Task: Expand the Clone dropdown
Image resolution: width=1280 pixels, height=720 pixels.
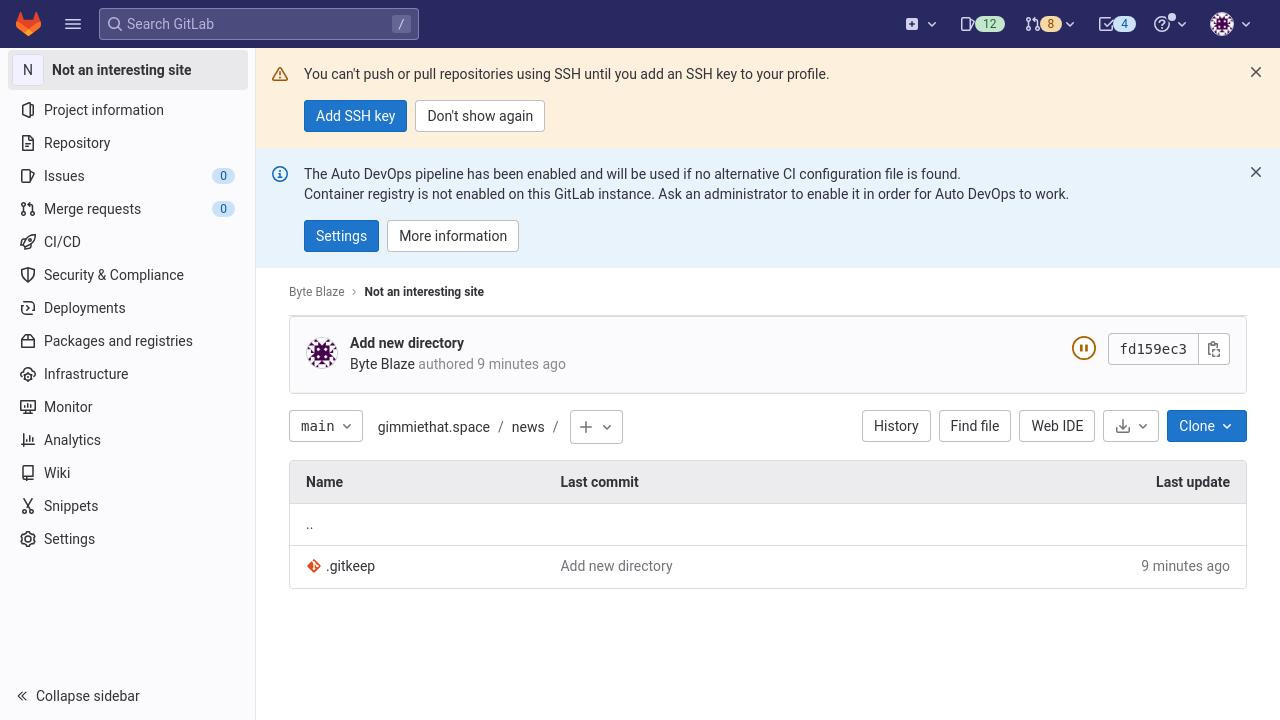Action: [x=1206, y=426]
